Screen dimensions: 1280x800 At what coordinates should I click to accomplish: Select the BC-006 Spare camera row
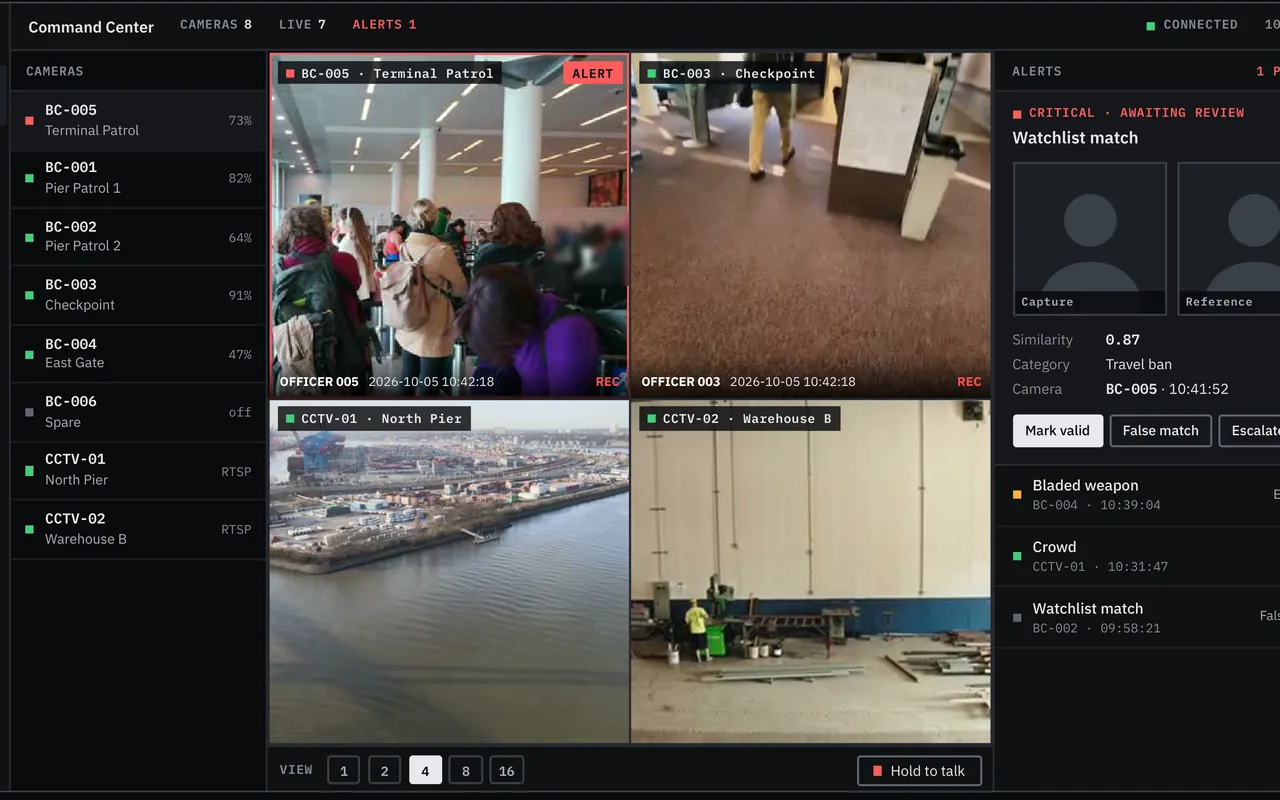(138, 412)
